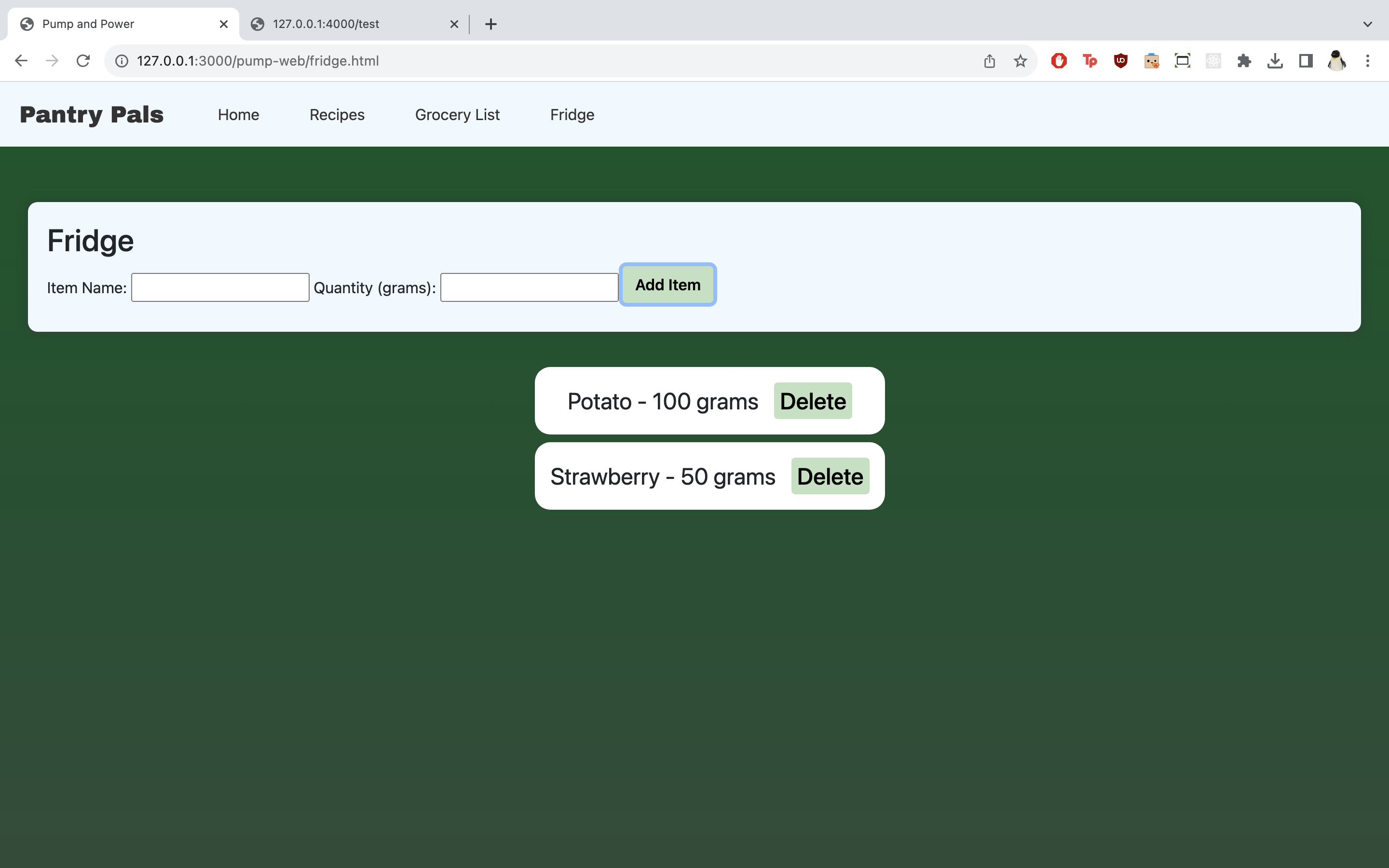Click the share page icon

[x=989, y=61]
